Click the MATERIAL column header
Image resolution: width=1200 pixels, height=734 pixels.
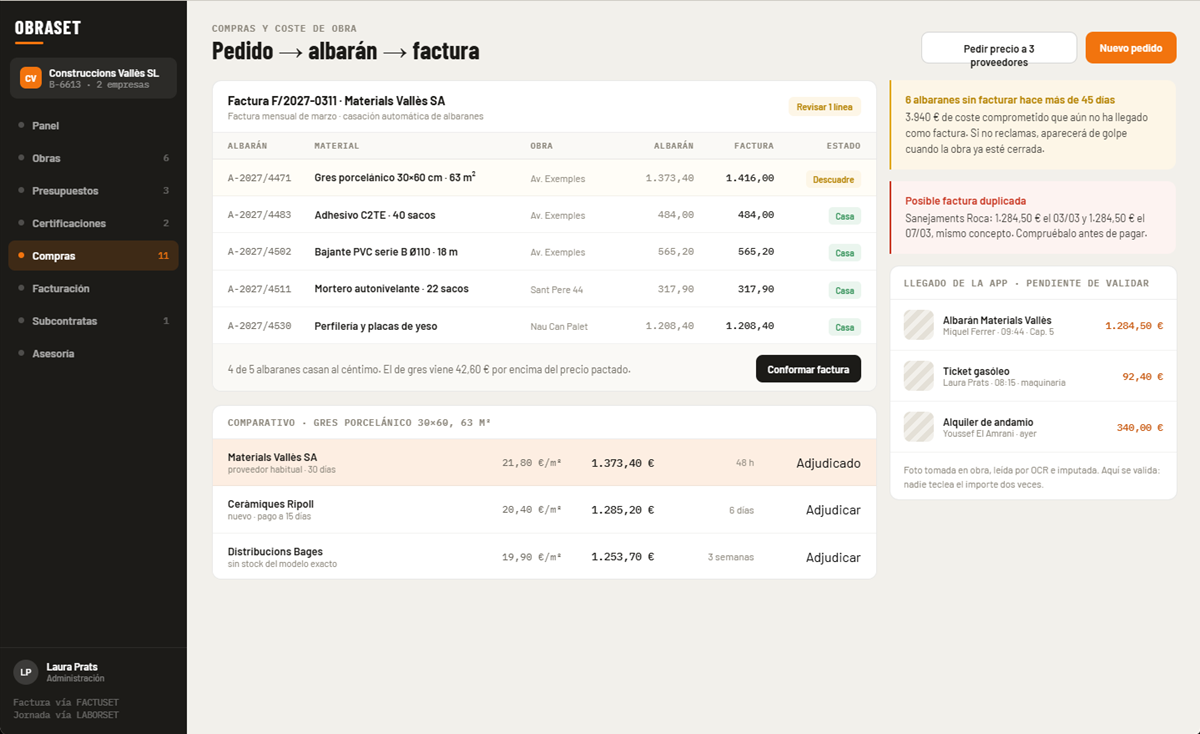click(x=336, y=146)
